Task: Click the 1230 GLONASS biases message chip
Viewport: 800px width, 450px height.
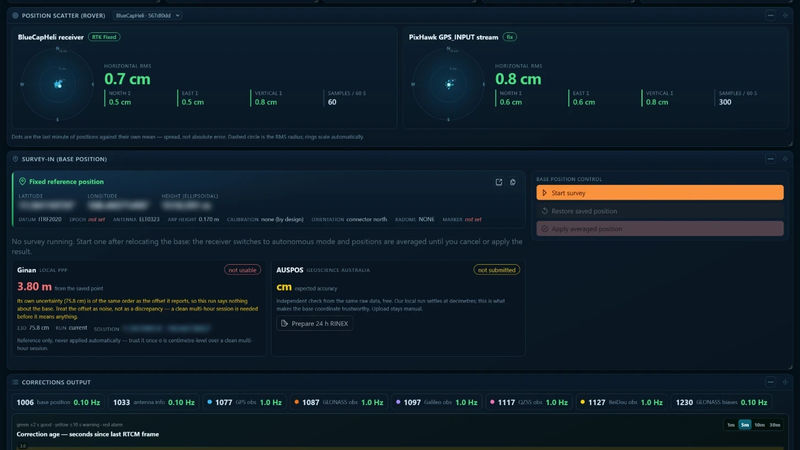Action: coord(721,403)
